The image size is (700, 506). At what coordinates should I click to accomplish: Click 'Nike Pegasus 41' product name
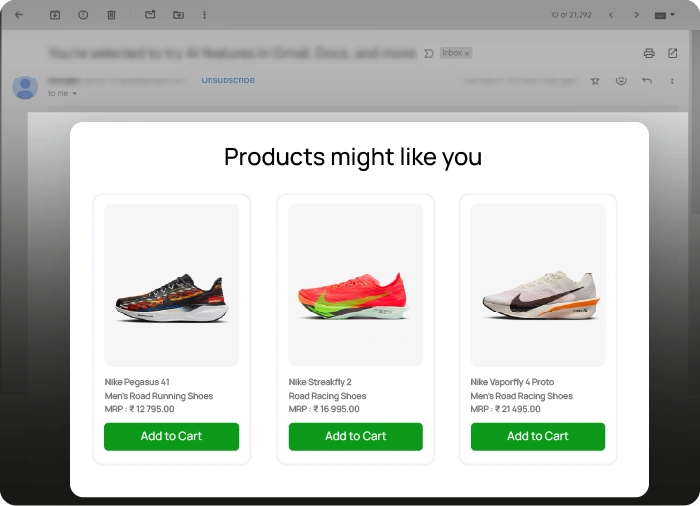coord(137,382)
